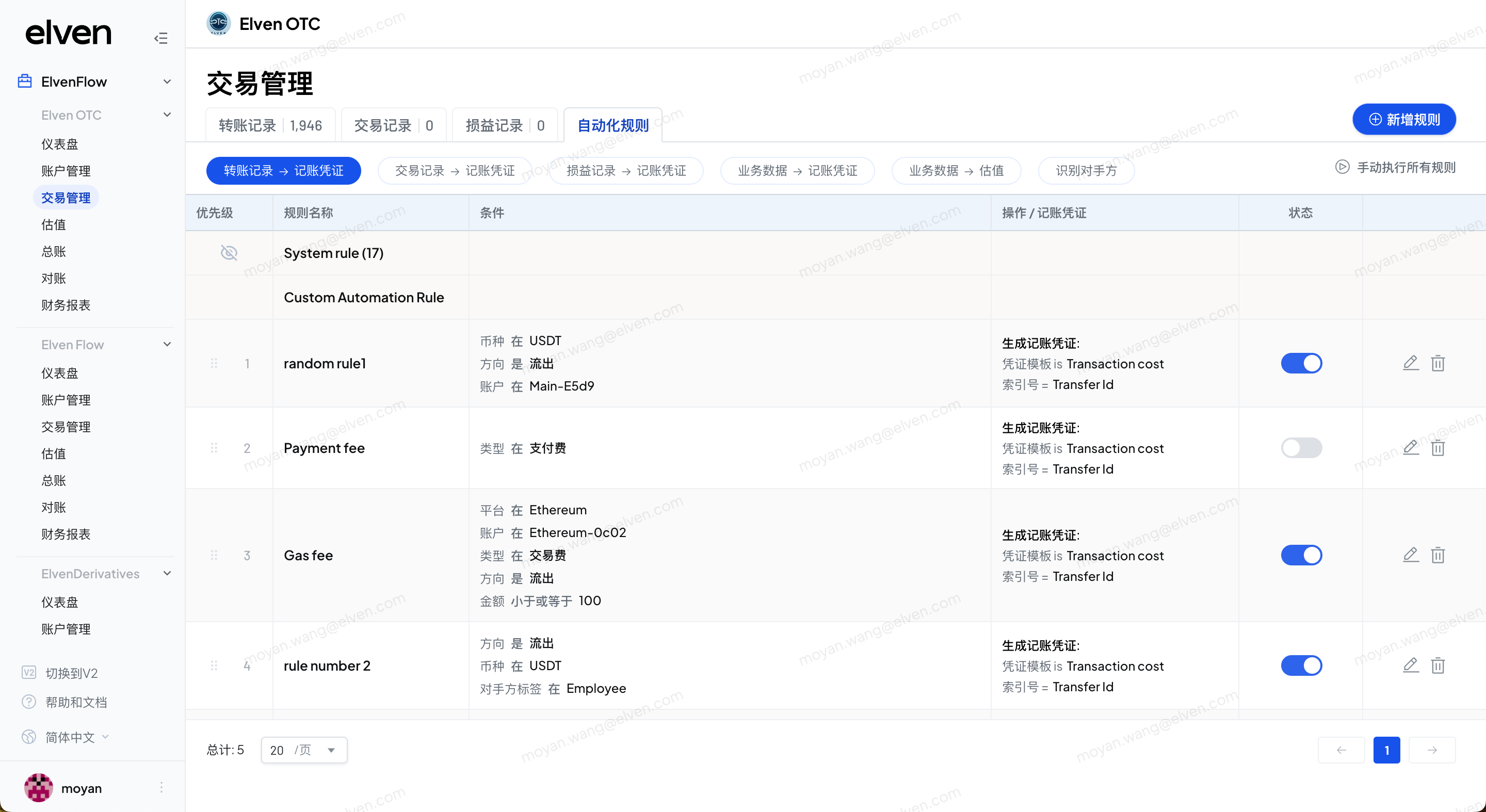Viewport: 1486px width, 812px height.
Task: Open the user options menu beside moyan
Action: click(x=161, y=787)
